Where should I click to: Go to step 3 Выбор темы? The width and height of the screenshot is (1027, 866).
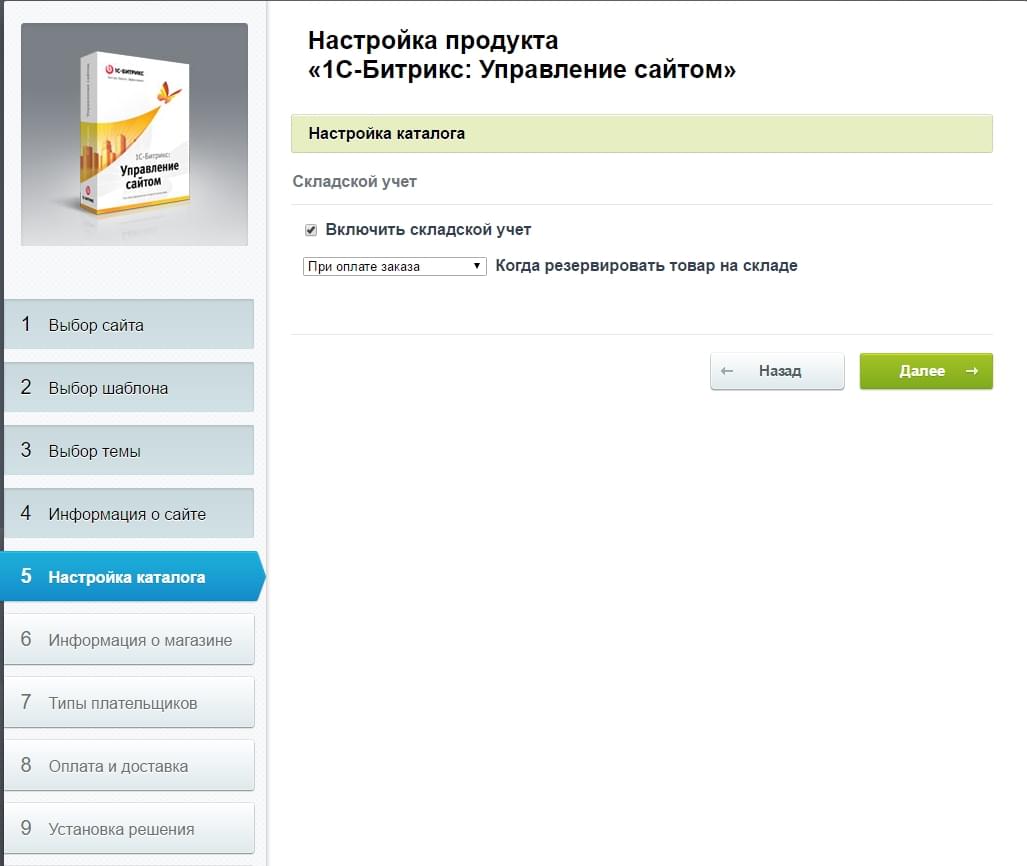(x=129, y=450)
